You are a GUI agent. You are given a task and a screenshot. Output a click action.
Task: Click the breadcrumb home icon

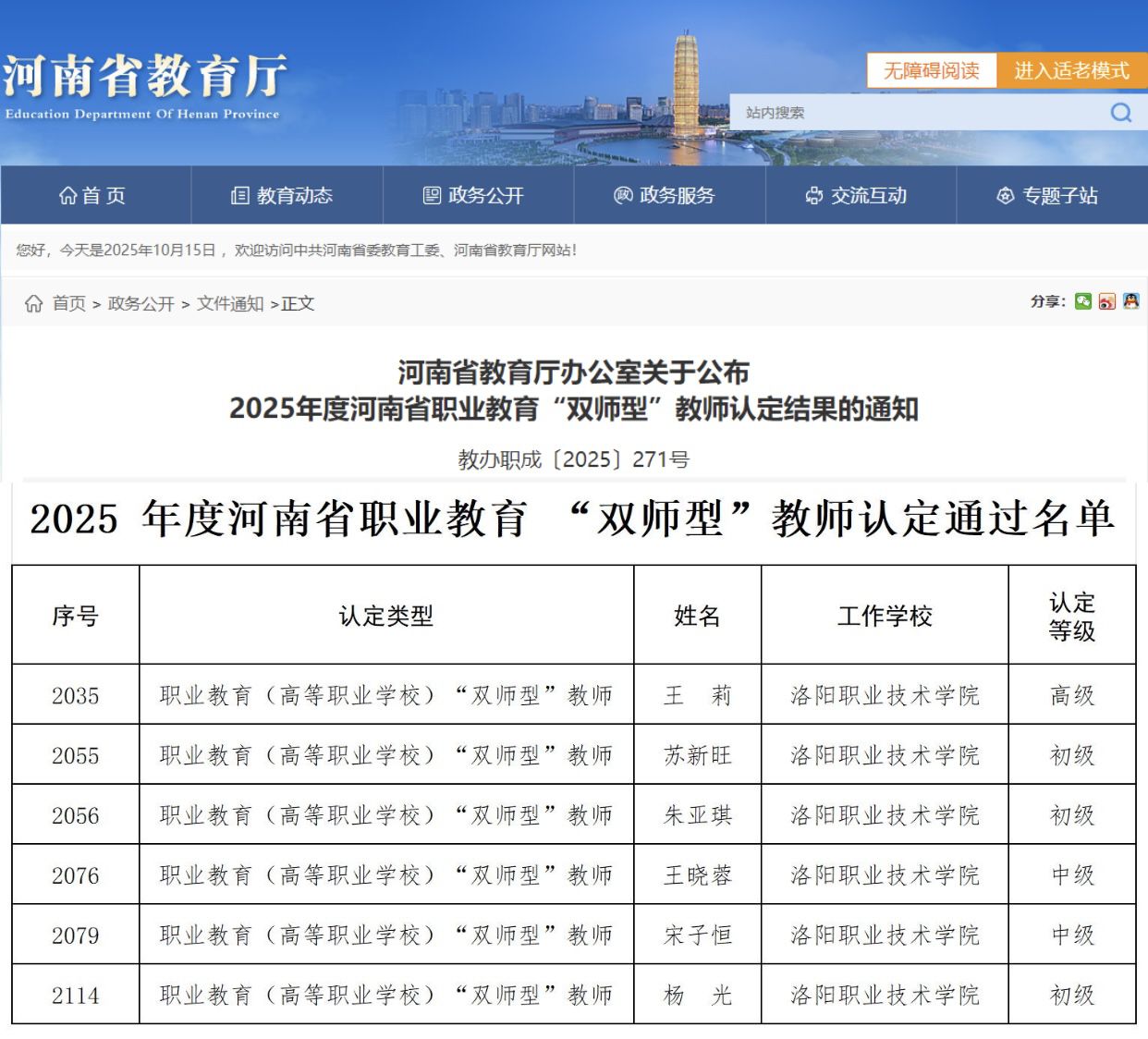pyautogui.click(x=34, y=304)
